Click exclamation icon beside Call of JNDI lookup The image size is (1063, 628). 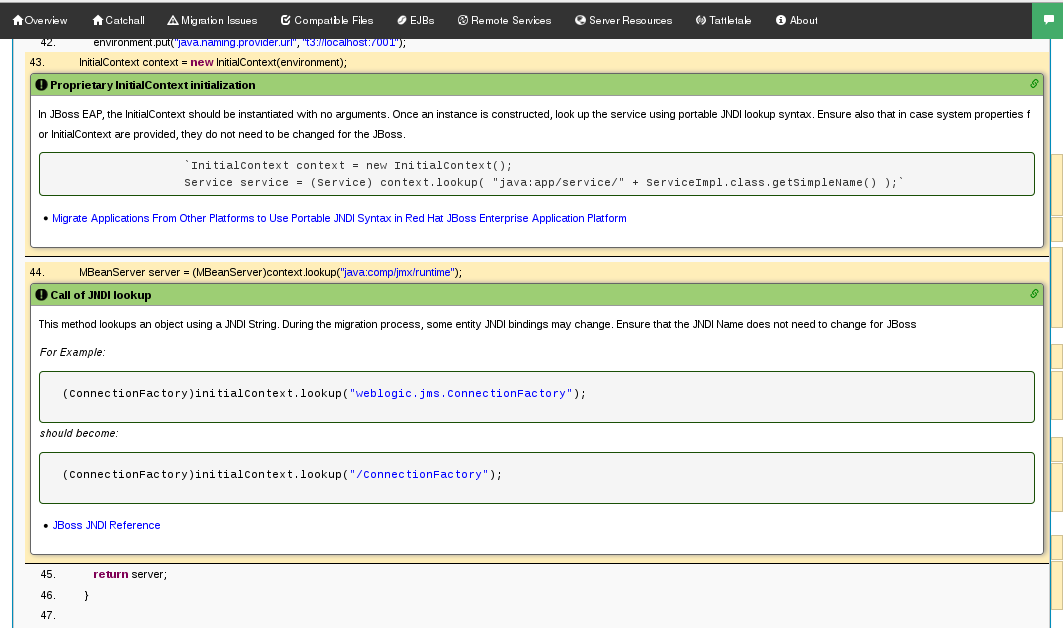[x=41, y=295]
